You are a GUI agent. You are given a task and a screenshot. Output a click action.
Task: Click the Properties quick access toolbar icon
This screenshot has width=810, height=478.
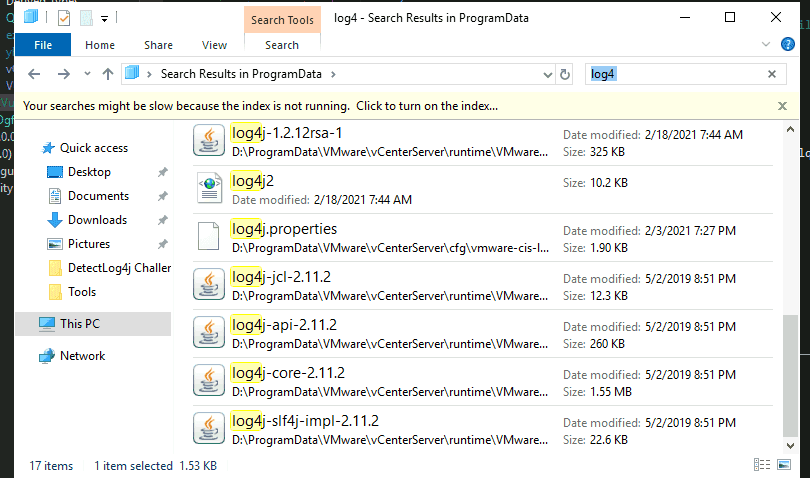click(x=64, y=19)
